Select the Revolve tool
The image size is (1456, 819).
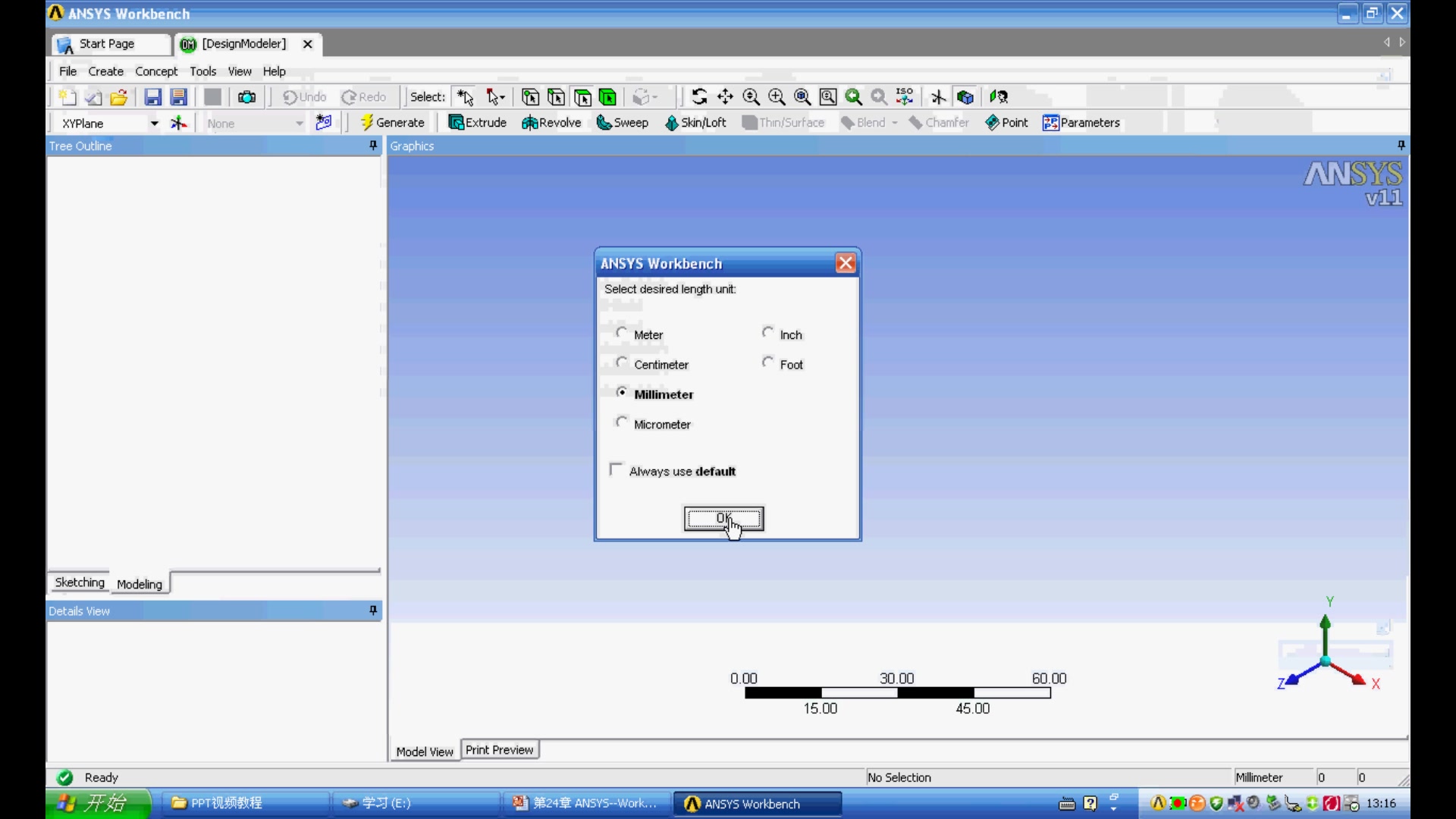pyautogui.click(x=551, y=123)
